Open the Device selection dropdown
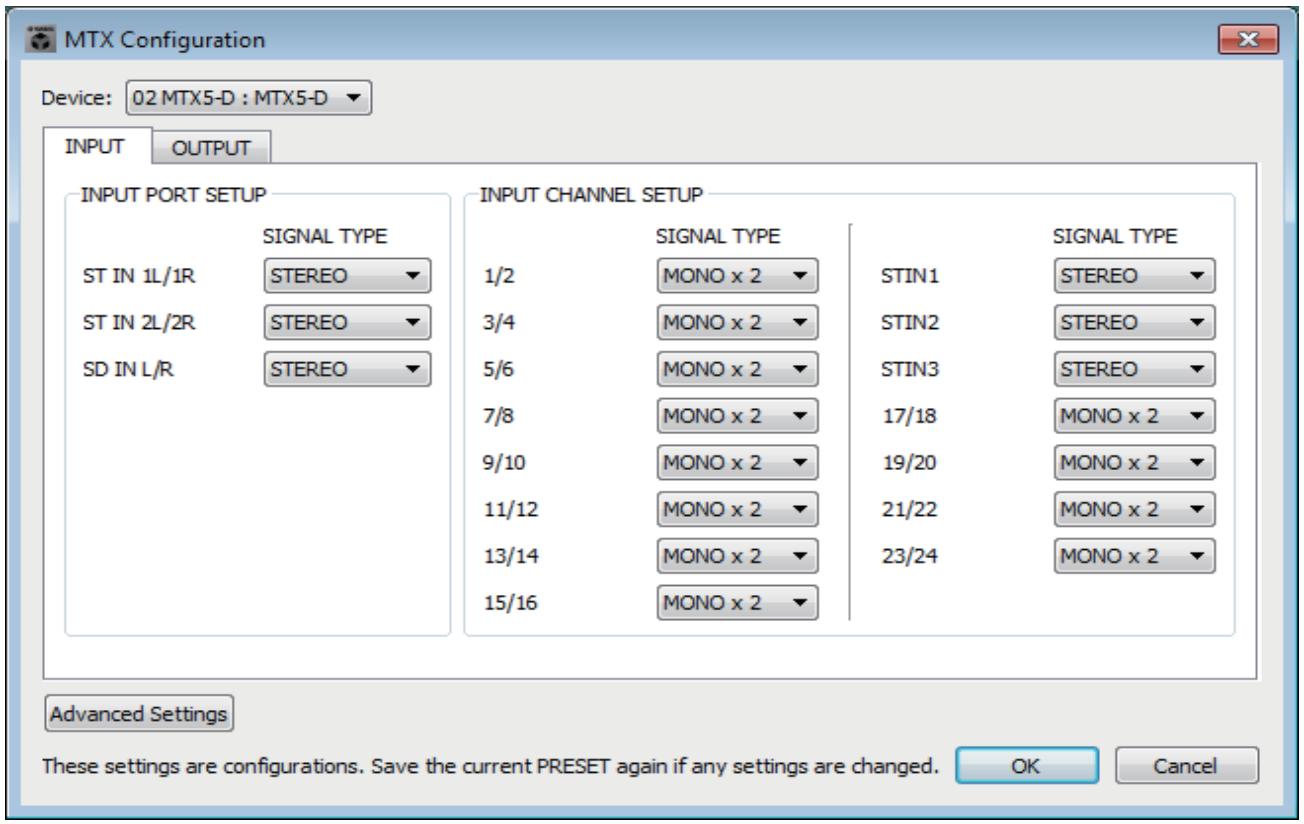Screen dimensions: 1304x824 (x=249, y=99)
